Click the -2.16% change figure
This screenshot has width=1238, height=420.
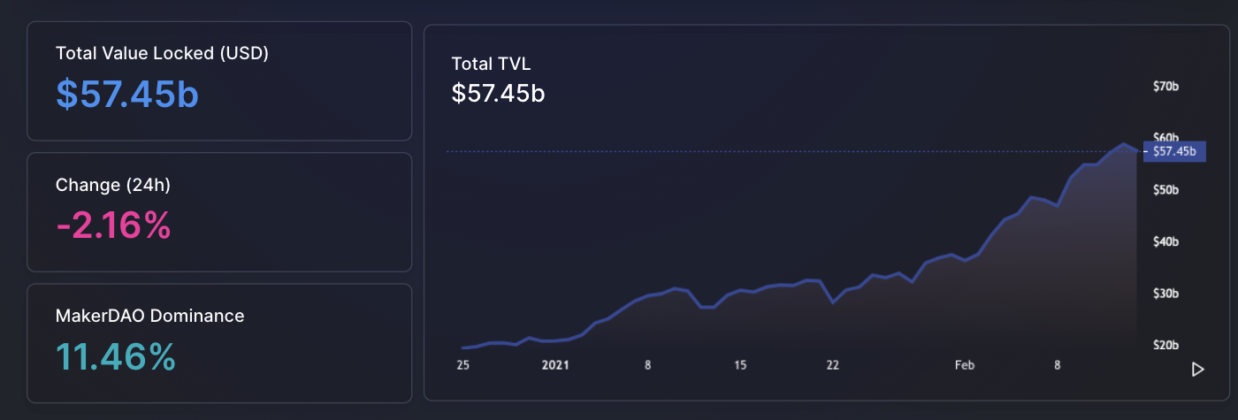pos(113,225)
